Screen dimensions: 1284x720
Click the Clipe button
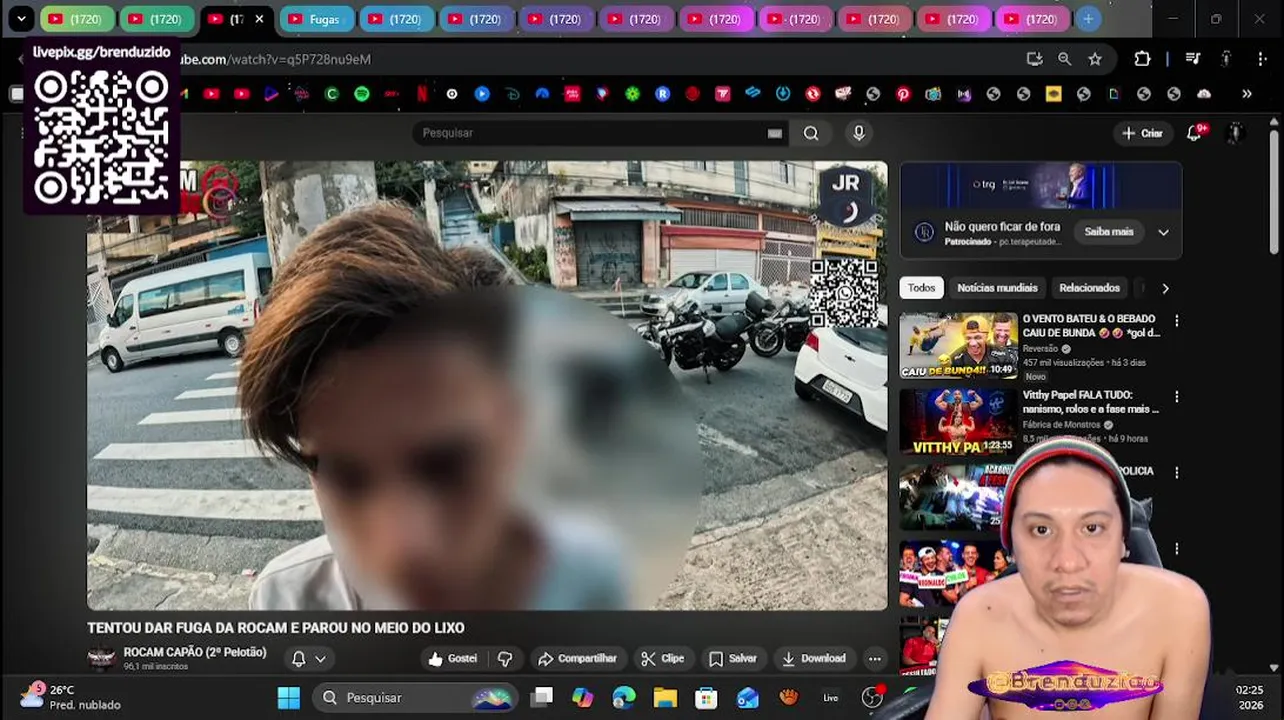tap(663, 659)
